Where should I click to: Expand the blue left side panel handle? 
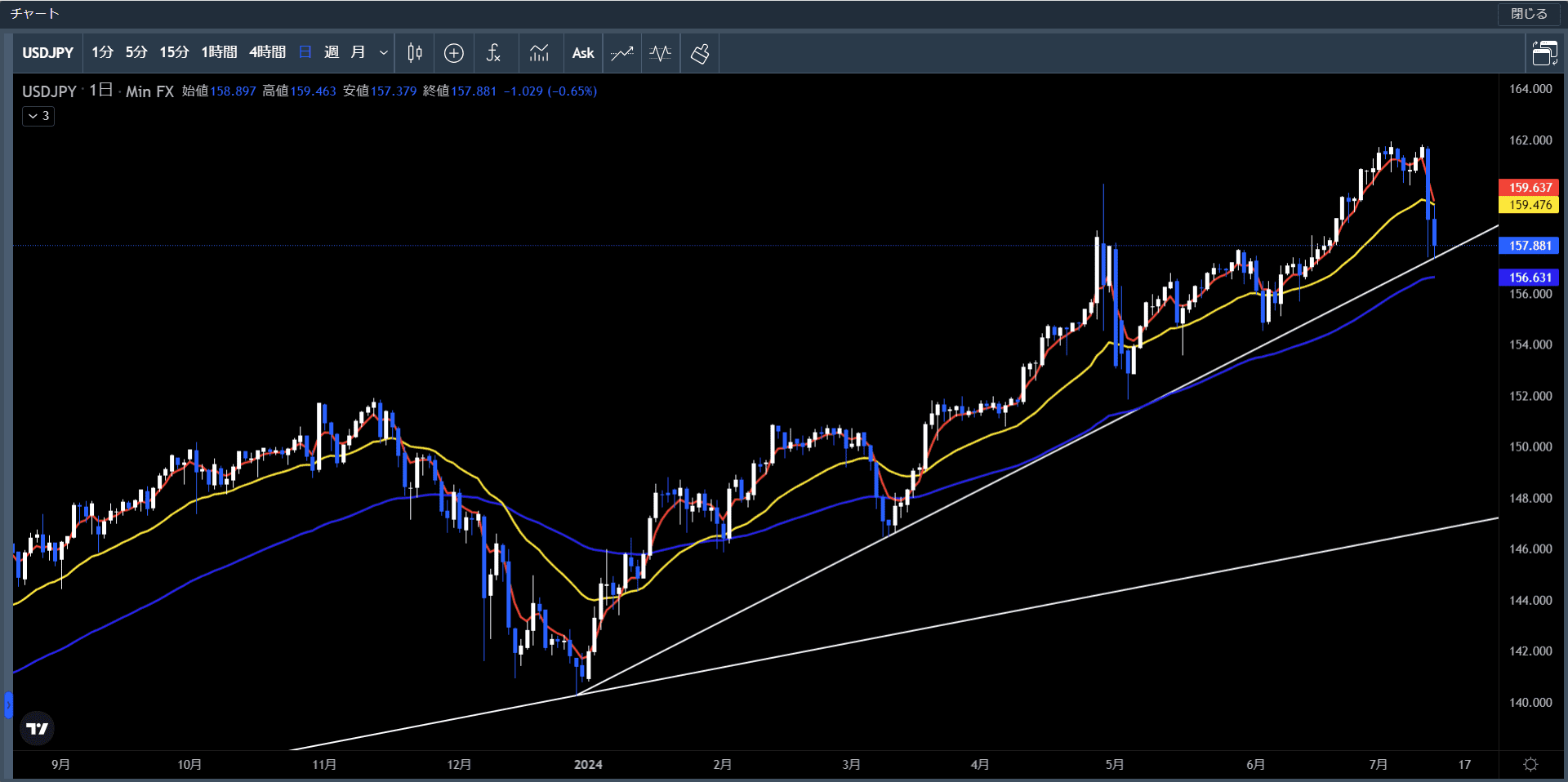pyautogui.click(x=8, y=704)
